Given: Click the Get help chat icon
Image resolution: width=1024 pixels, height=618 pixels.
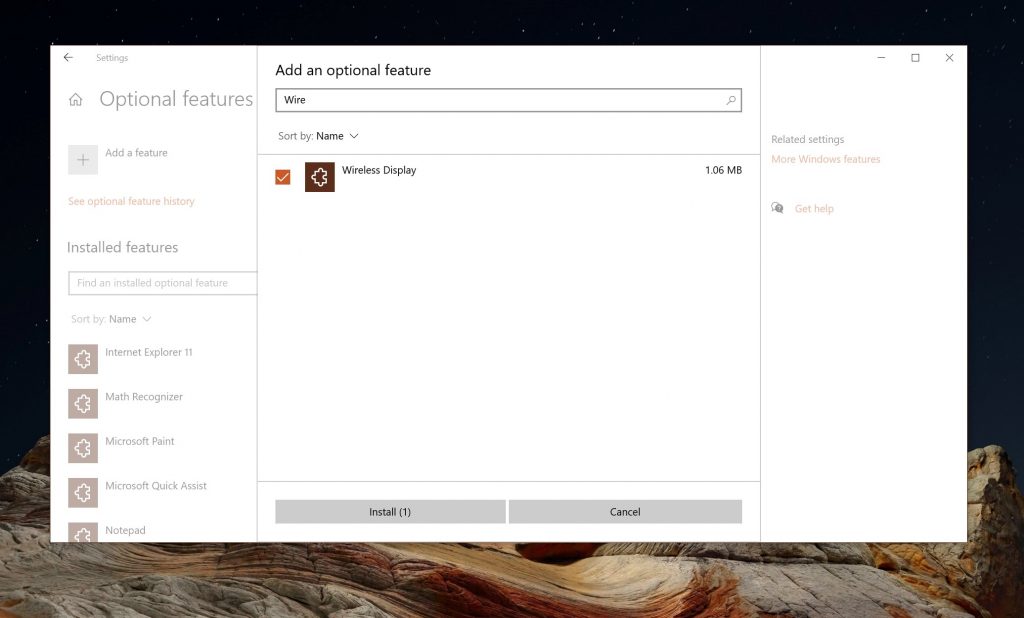Looking at the screenshot, I should point(777,208).
